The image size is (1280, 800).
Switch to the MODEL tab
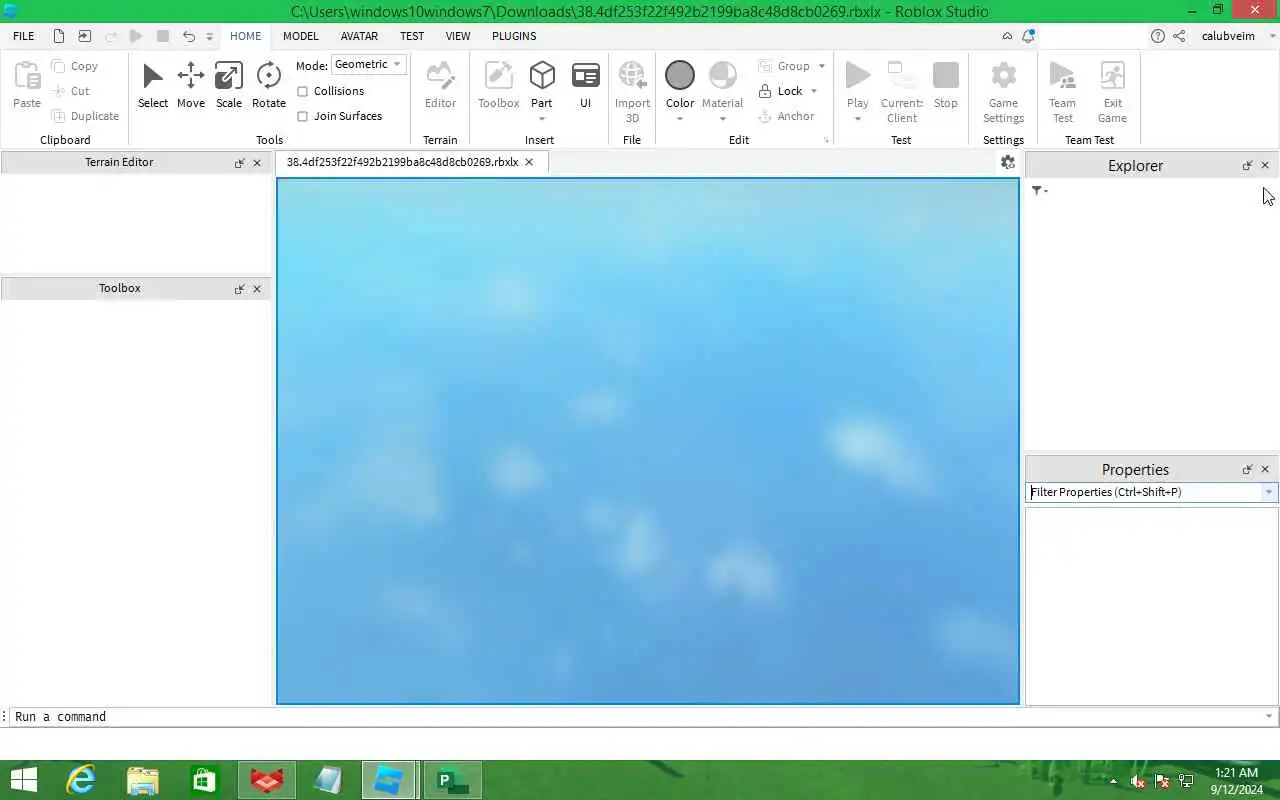300,36
